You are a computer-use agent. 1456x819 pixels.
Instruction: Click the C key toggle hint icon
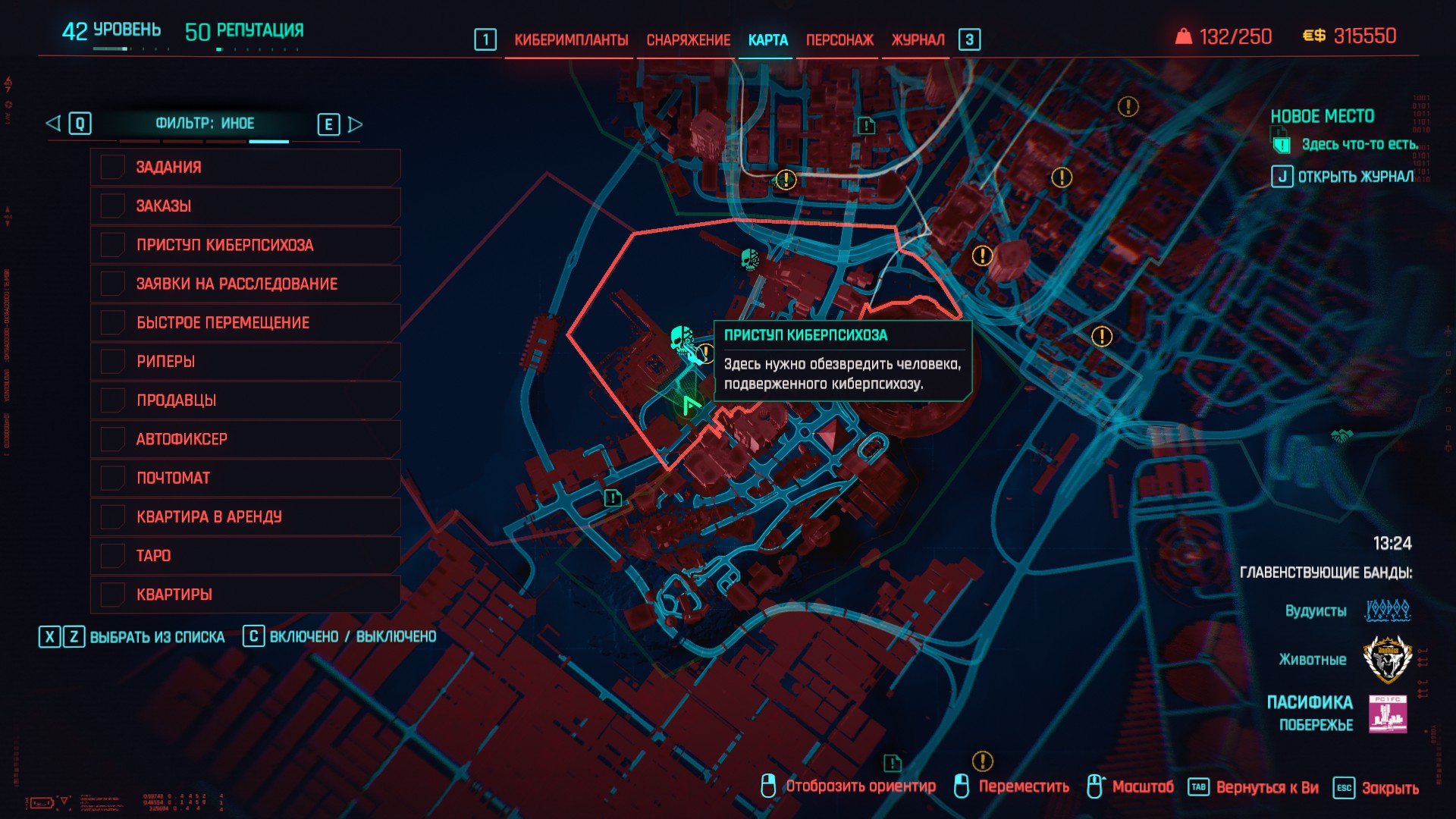[x=253, y=636]
